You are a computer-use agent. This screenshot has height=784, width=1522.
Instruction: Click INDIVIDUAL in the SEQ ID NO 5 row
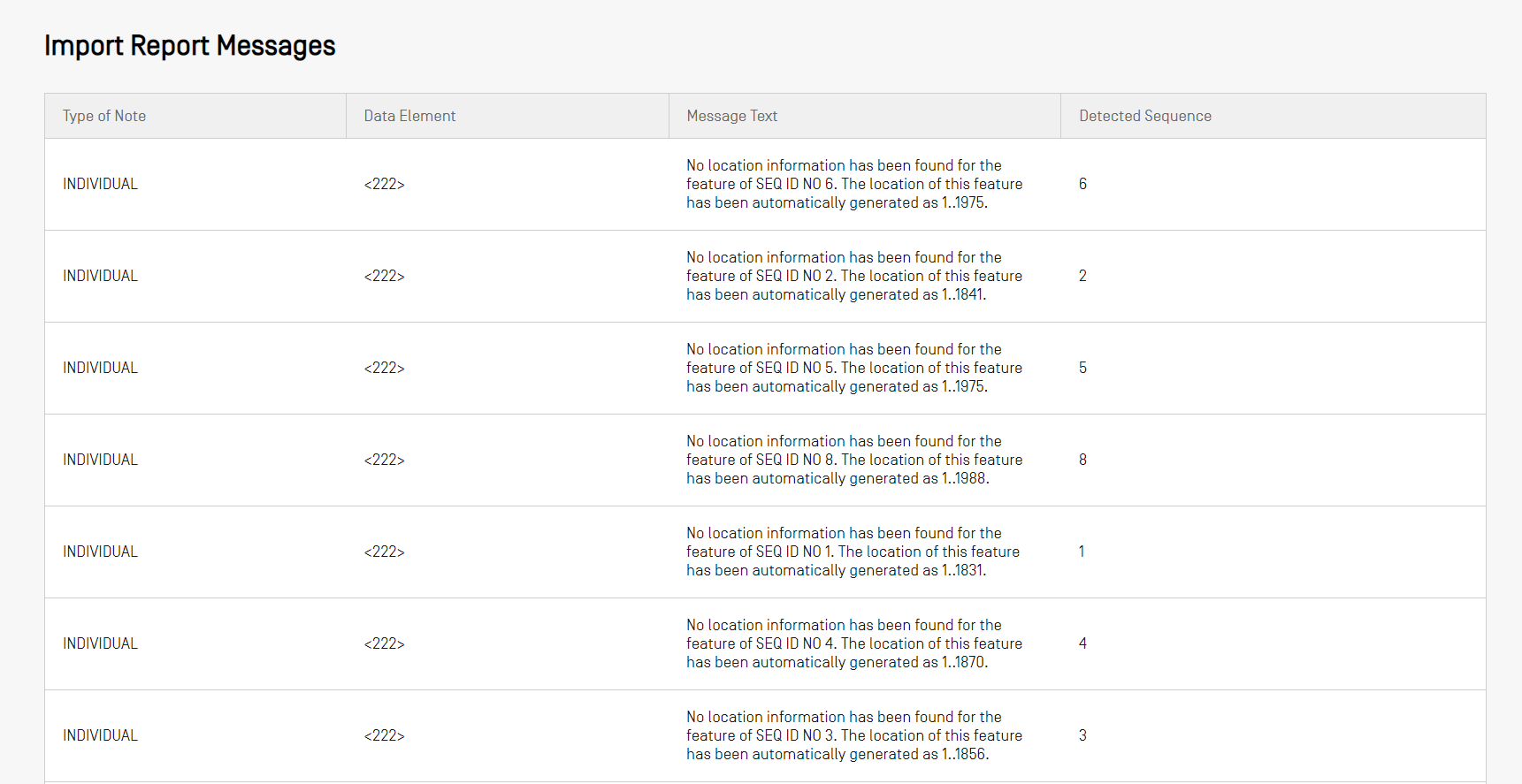pyautogui.click(x=100, y=368)
